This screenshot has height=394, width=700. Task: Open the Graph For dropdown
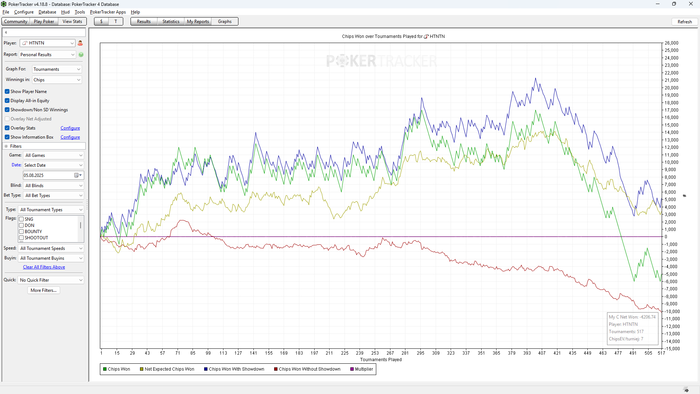point(57,69)
